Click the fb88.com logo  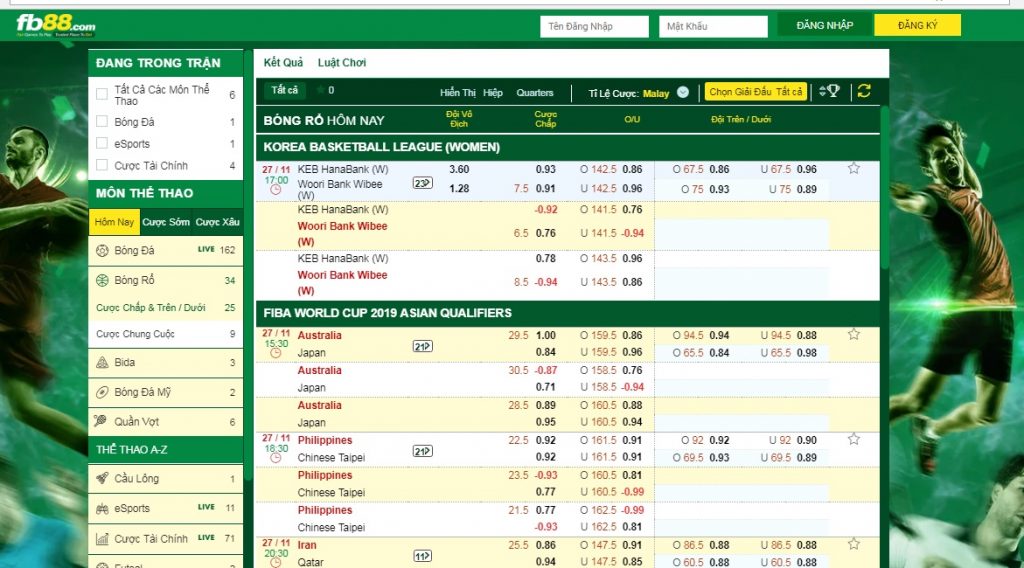pyautogui.click(x=56, y=25)
